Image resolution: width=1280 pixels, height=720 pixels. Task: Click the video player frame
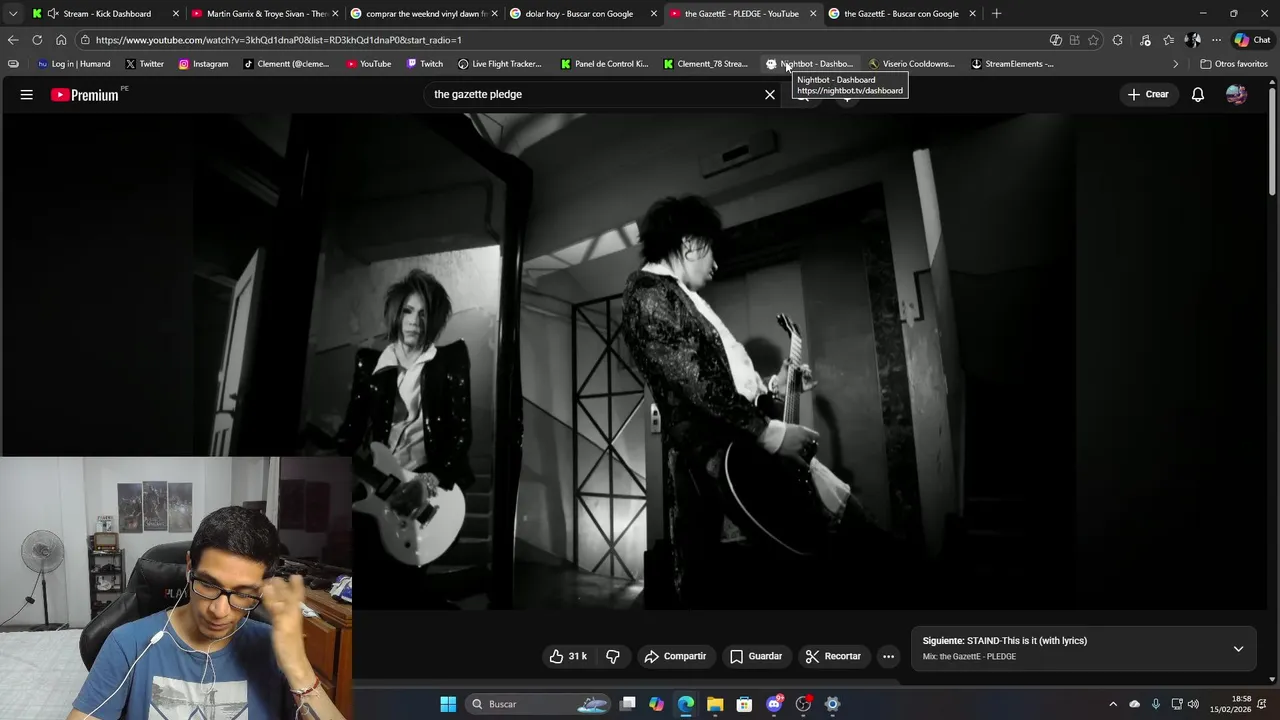click(634, 360)
